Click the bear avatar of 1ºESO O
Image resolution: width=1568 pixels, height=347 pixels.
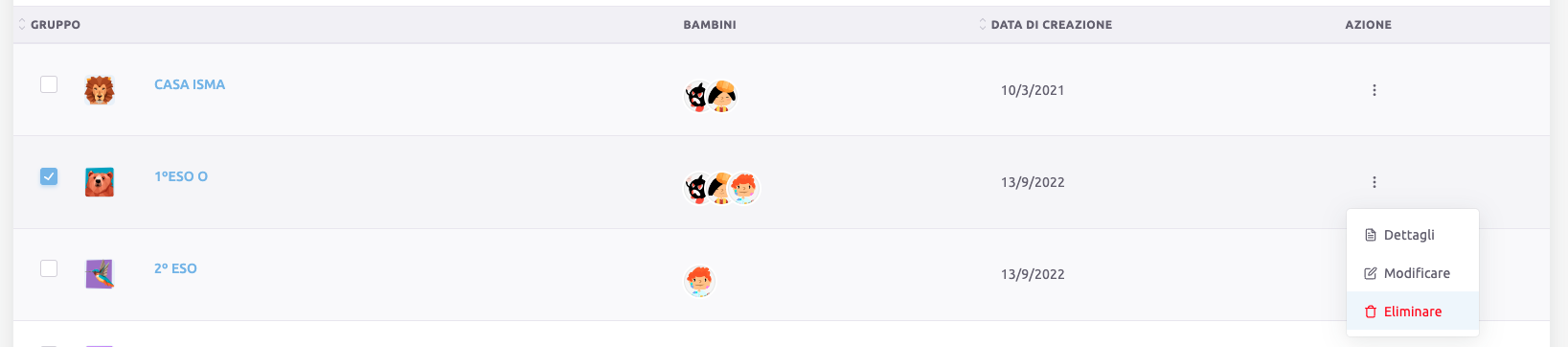[100, 182]
